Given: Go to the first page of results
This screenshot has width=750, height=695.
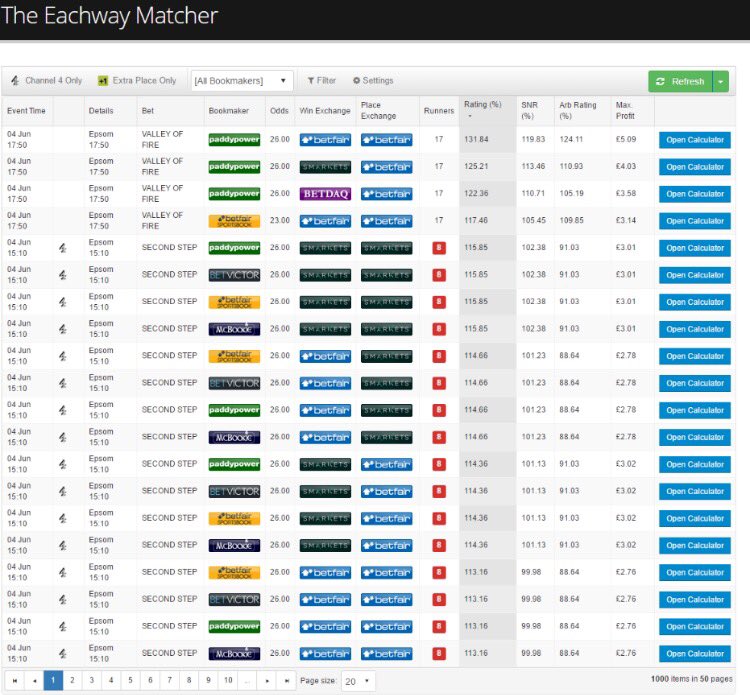Looking at the screenshot, I should [15, 681].
